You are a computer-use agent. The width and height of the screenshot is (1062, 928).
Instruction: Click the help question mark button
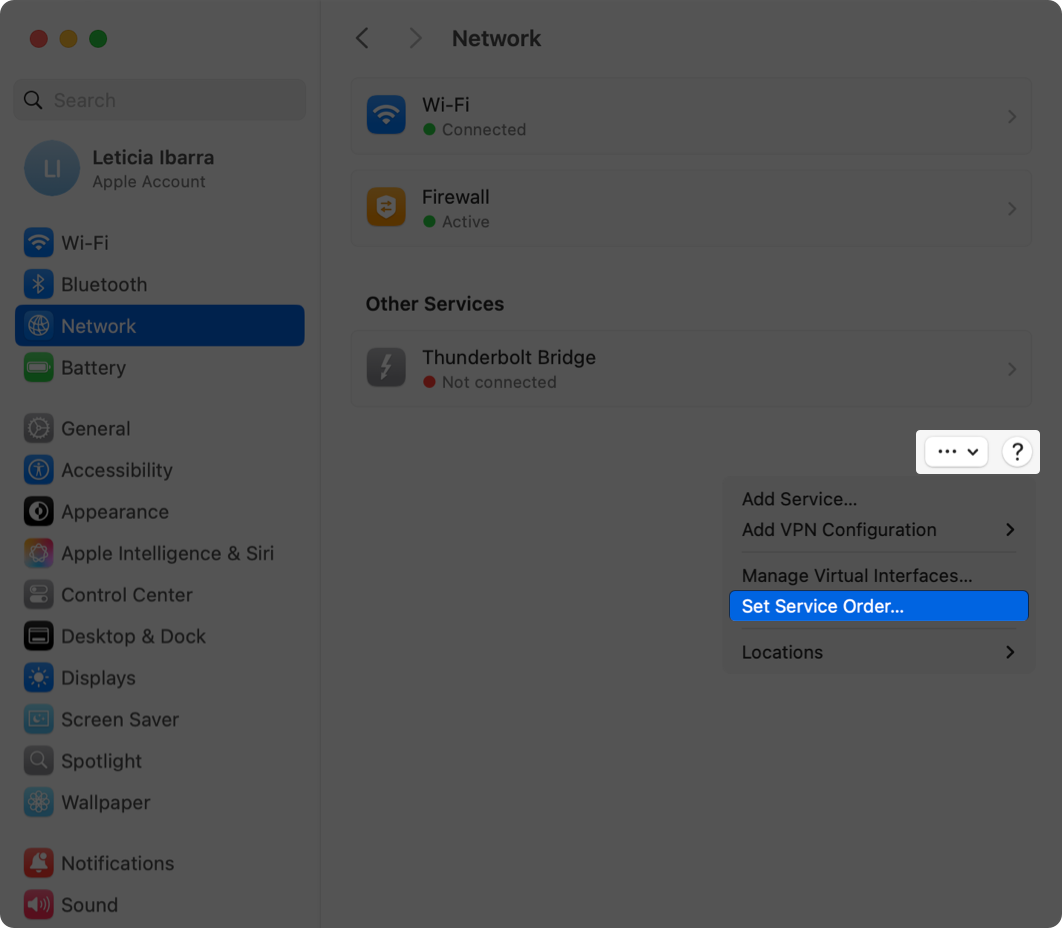[x=1016, y=452]
